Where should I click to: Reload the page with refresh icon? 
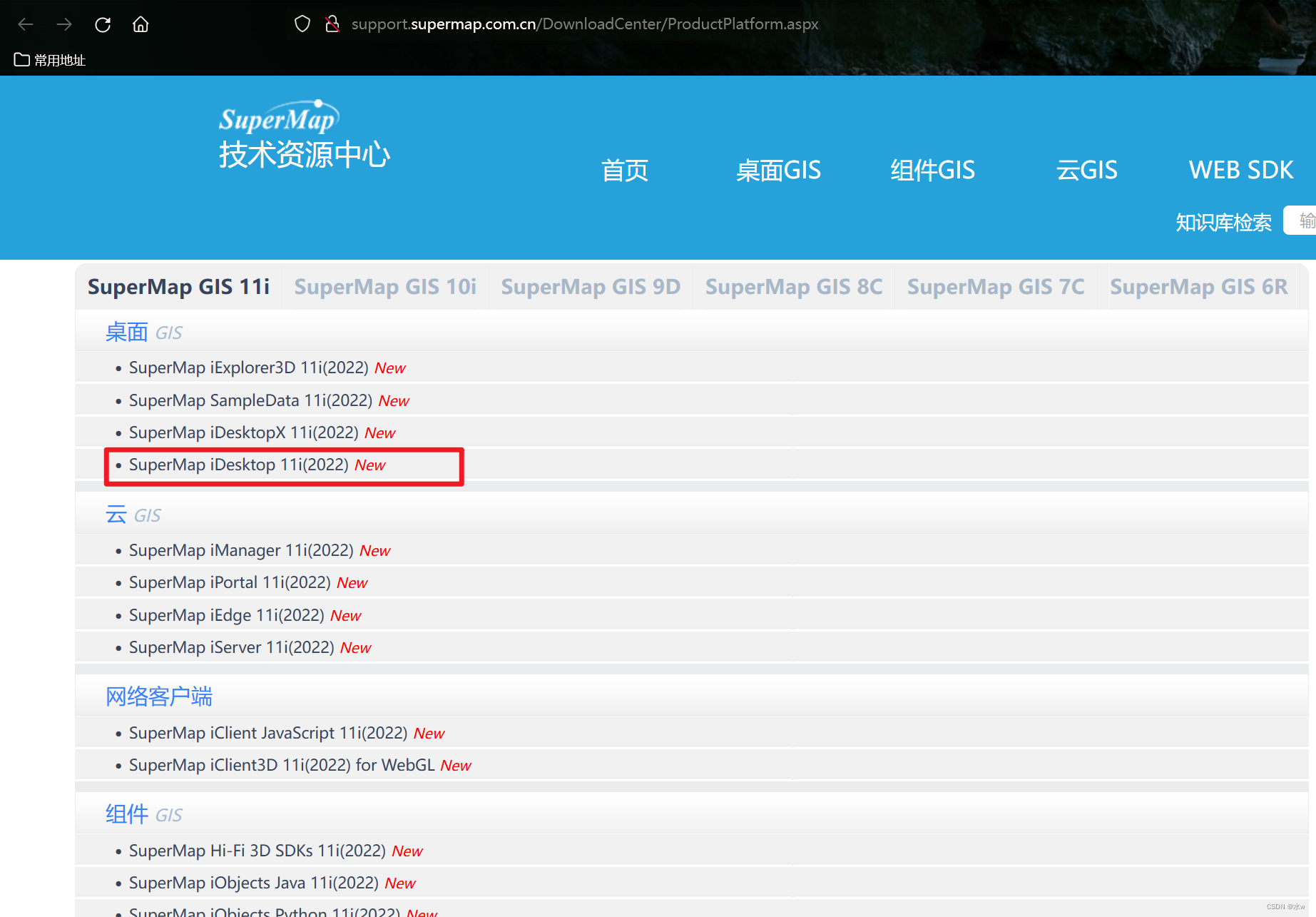click(x=103, y=24)
